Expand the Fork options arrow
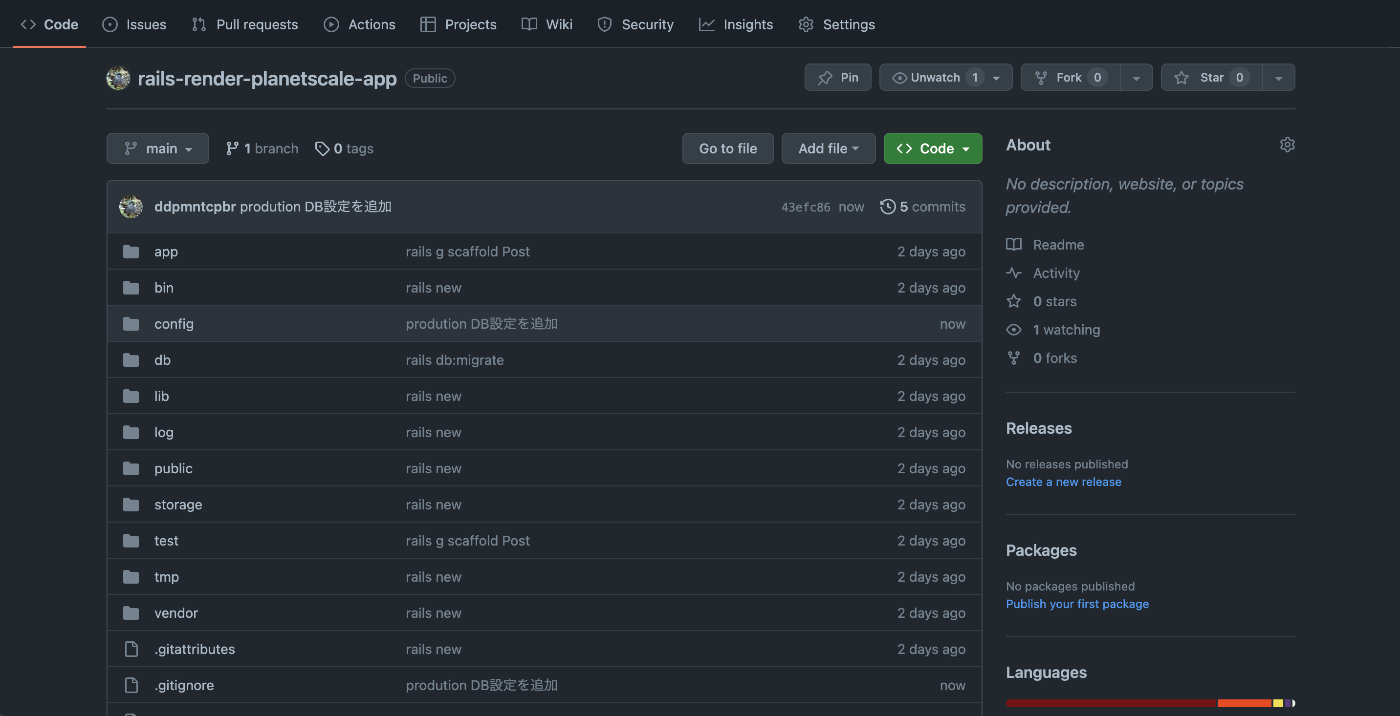 coord(1136,78)
